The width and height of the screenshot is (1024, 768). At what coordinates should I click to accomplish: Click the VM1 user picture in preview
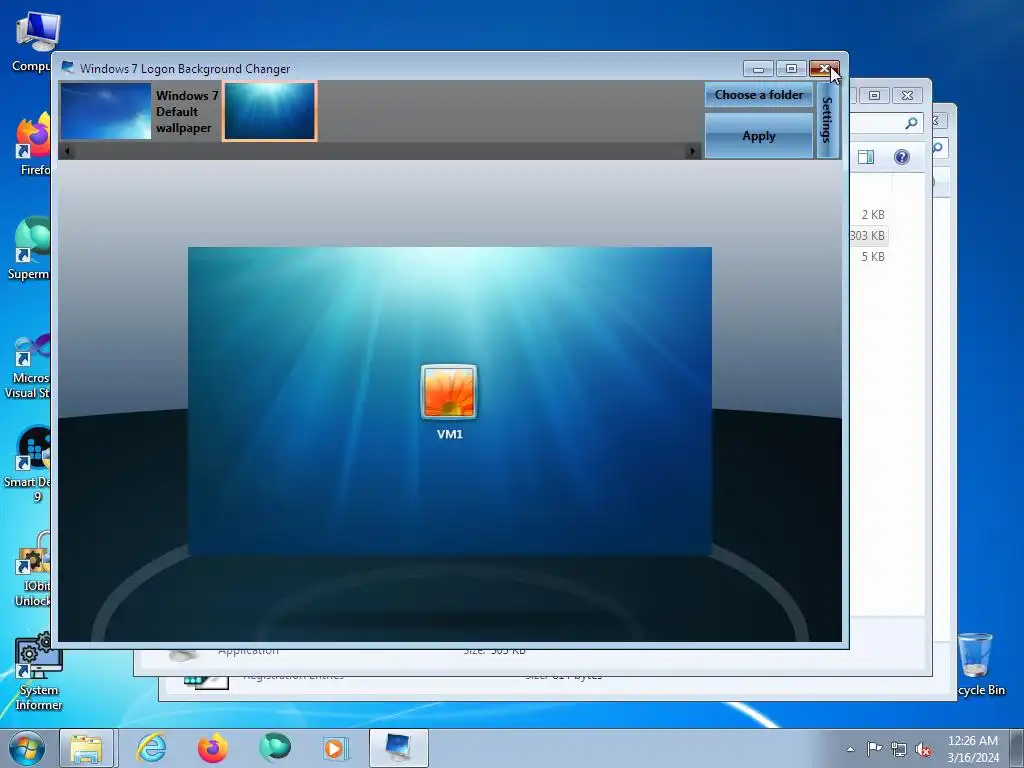[x=449, y=392]
